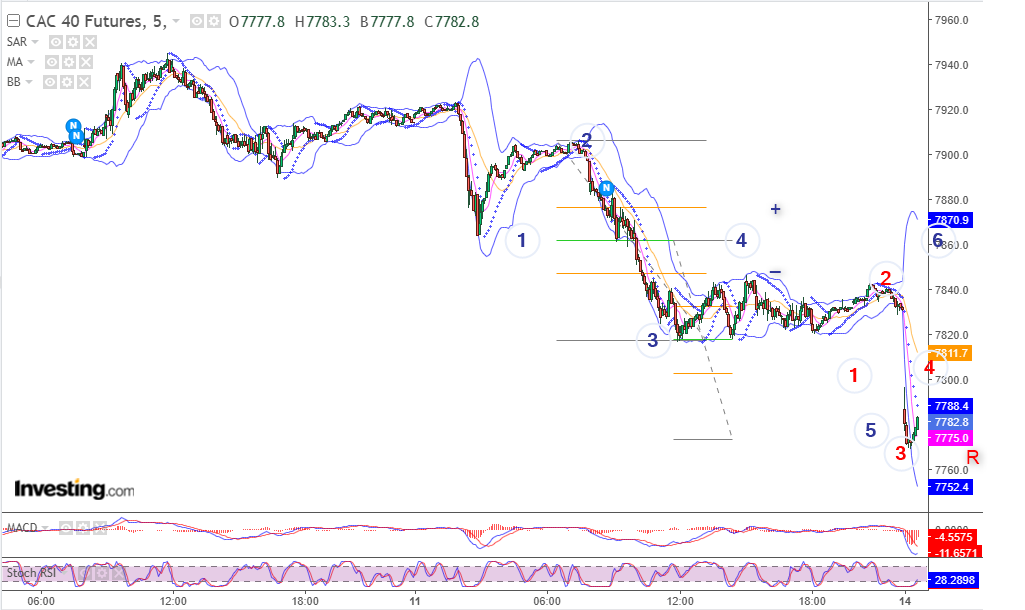
Task: Remove the Stoch RSI indicator with its X icon
Action: tap(118, 574)
